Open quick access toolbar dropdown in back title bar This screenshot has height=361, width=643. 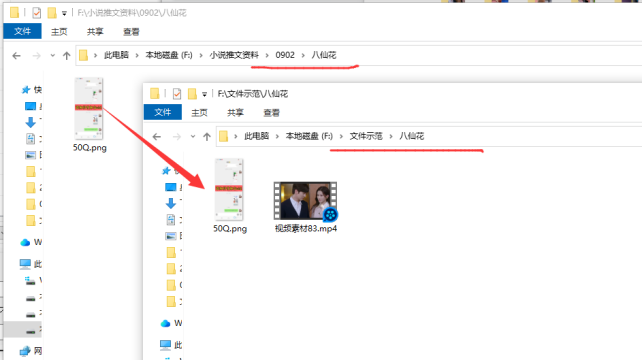[64, 14]
